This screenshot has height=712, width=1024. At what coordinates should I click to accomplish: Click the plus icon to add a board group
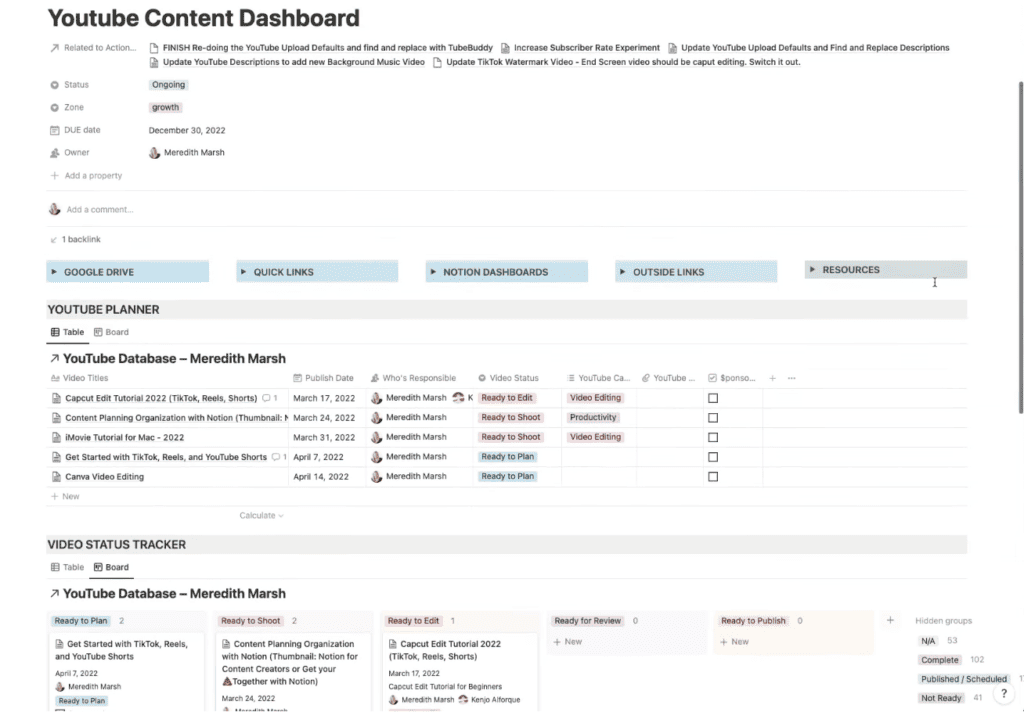[890, 620]
